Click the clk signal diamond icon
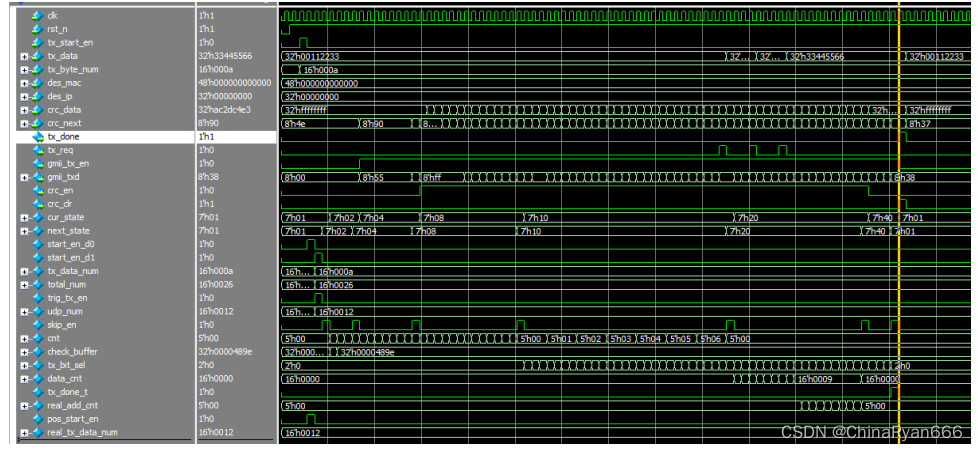Viewport: 978px width, 452px height. click(37, 16)
